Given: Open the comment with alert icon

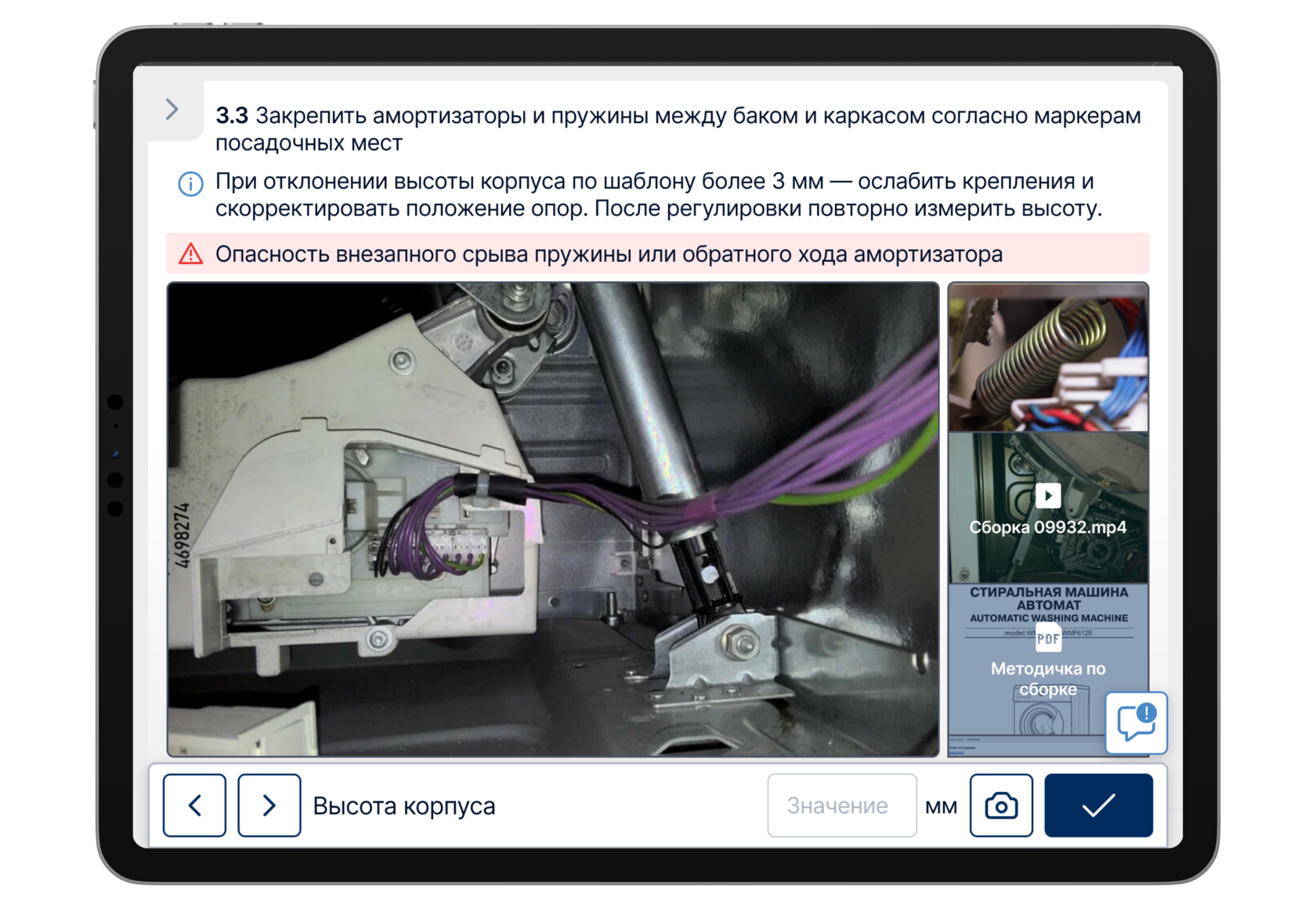Looking at the screenshot, I should pos(1137,722).
